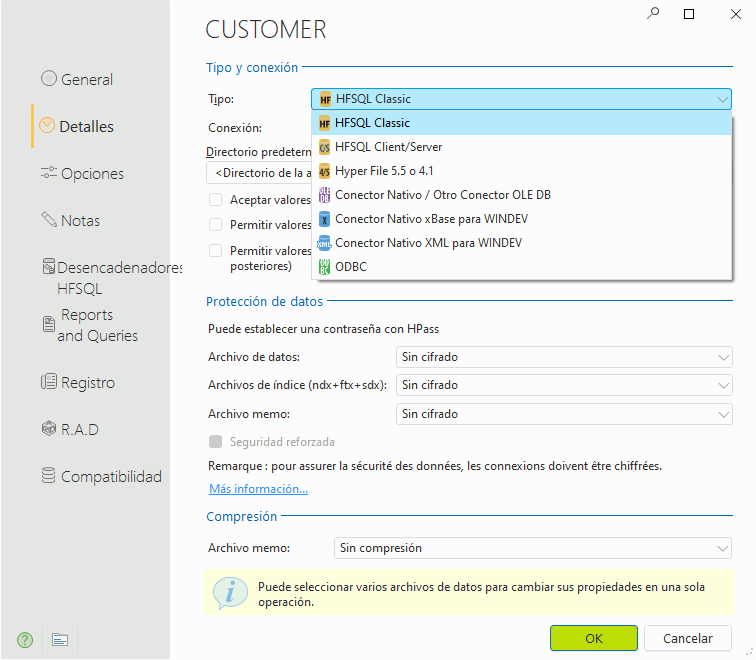Viewport: 756px width, 660px height.
Task: Confirm with the OK button
Action: click(x=594, y=638)
